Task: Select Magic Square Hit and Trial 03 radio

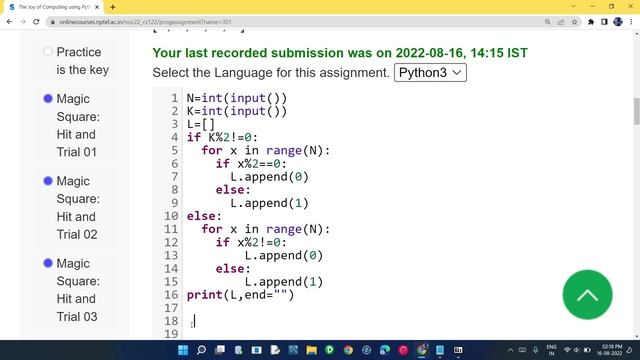Action: pos(48,263)
